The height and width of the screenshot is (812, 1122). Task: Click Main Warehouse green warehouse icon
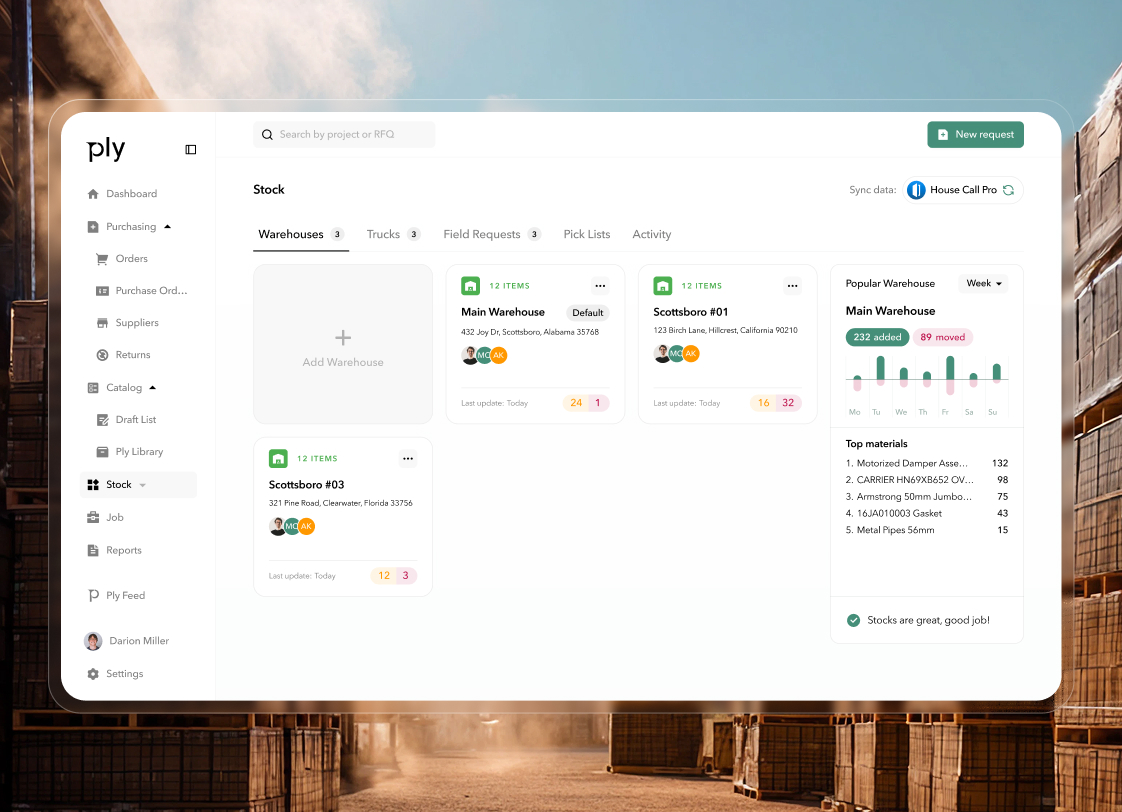pos(470,286)
